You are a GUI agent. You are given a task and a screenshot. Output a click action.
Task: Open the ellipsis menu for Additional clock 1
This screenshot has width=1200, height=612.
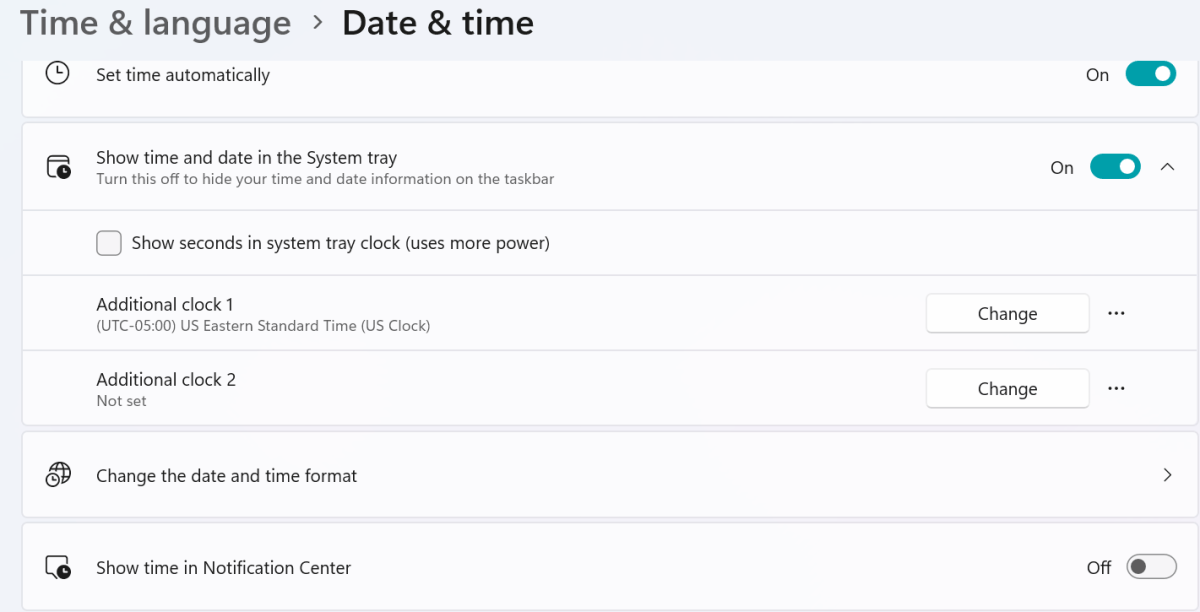click(1116, 313)
